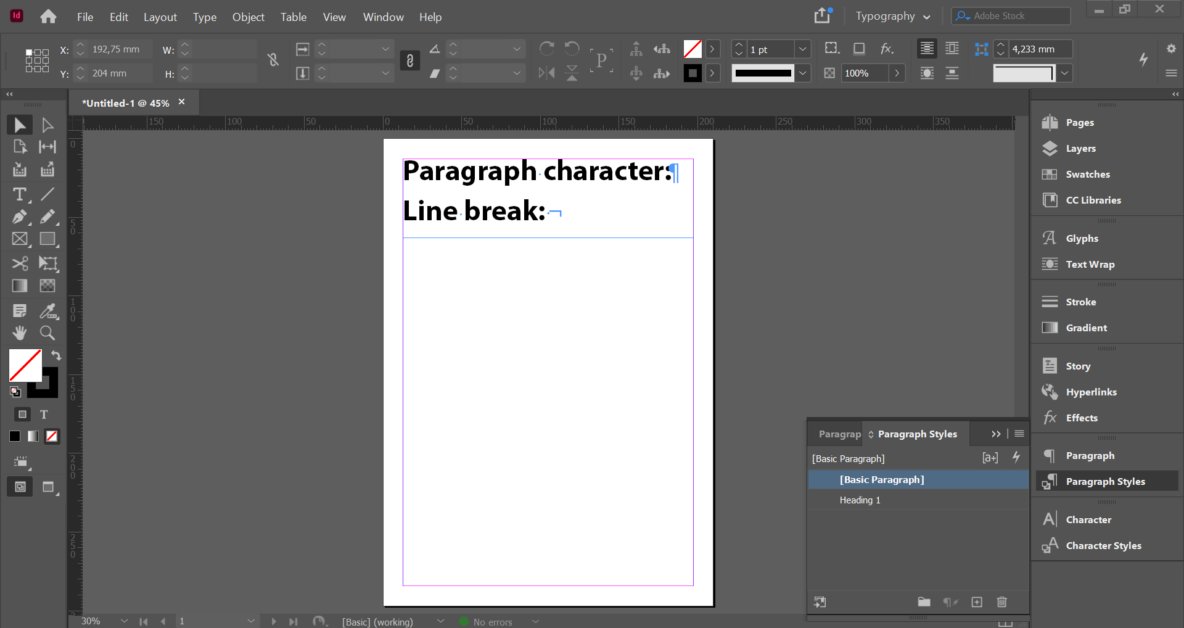Enable formatting affects text toggle
1184x628 pixels.
pyautogui.click(x=44, y=414)
